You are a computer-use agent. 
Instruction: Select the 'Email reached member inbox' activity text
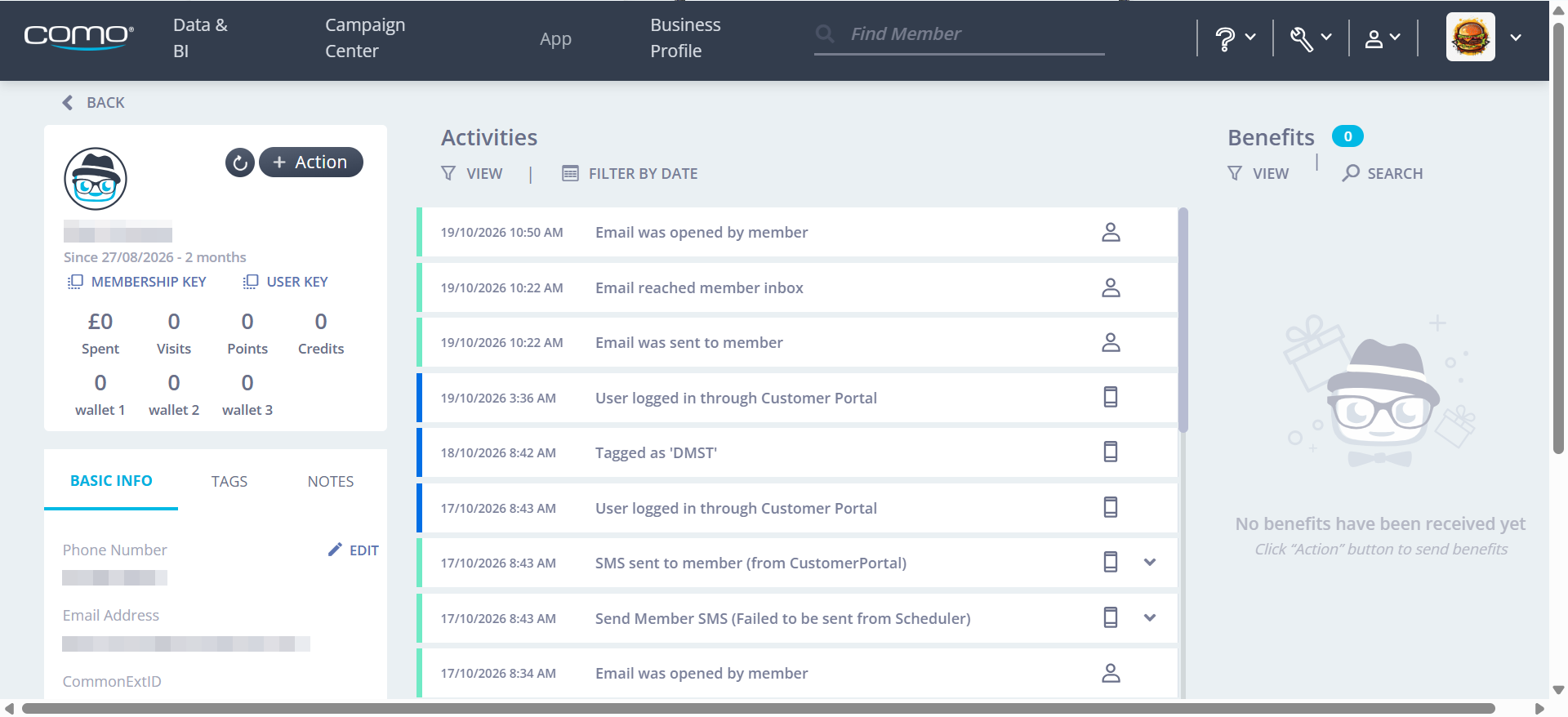(699, 288)
